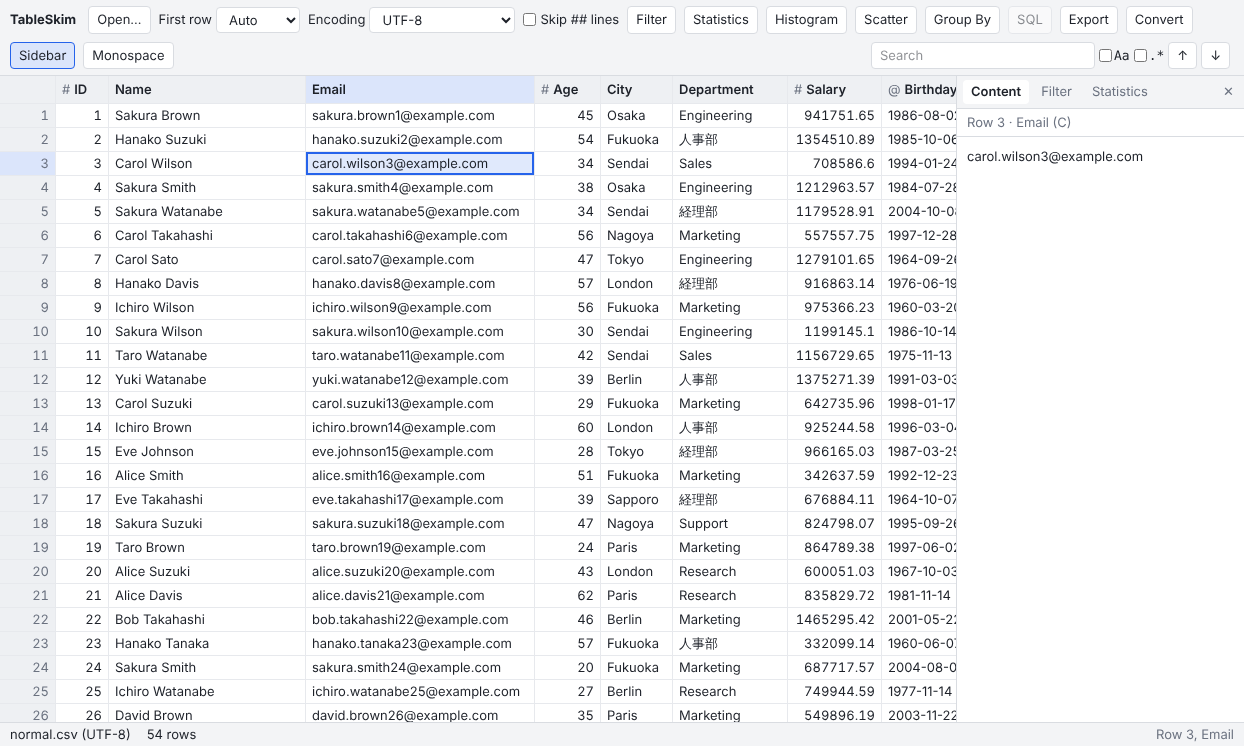Screen dimensions: 1244x746
Task: Click the Open... button
Action: [x=119, y=20]
